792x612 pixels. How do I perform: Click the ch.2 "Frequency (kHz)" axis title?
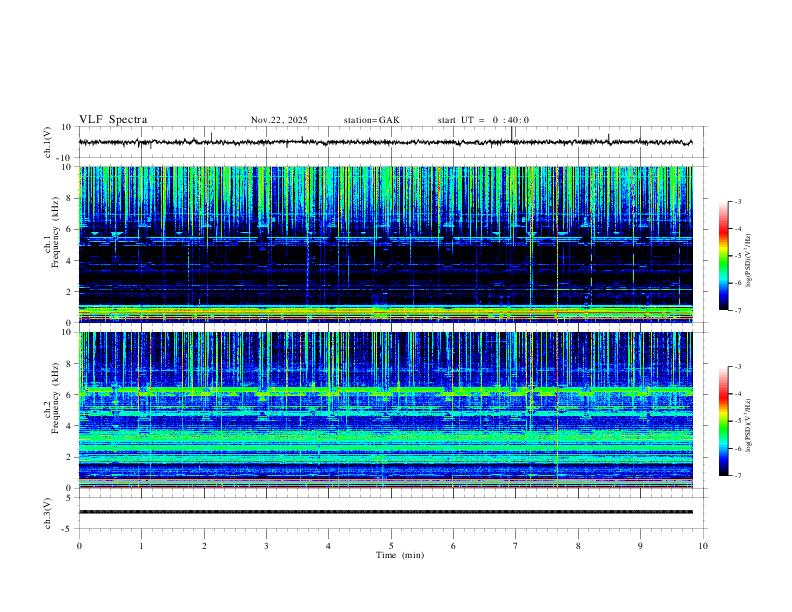[55, 397]
